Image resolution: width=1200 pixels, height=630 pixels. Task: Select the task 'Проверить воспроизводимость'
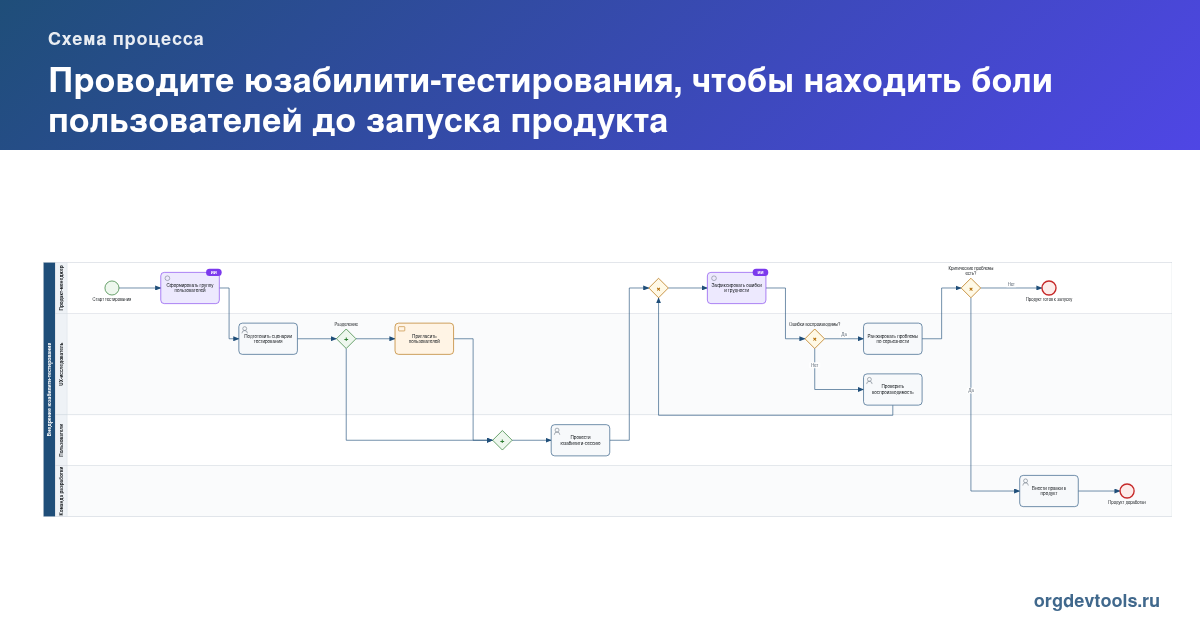(892, 389)
